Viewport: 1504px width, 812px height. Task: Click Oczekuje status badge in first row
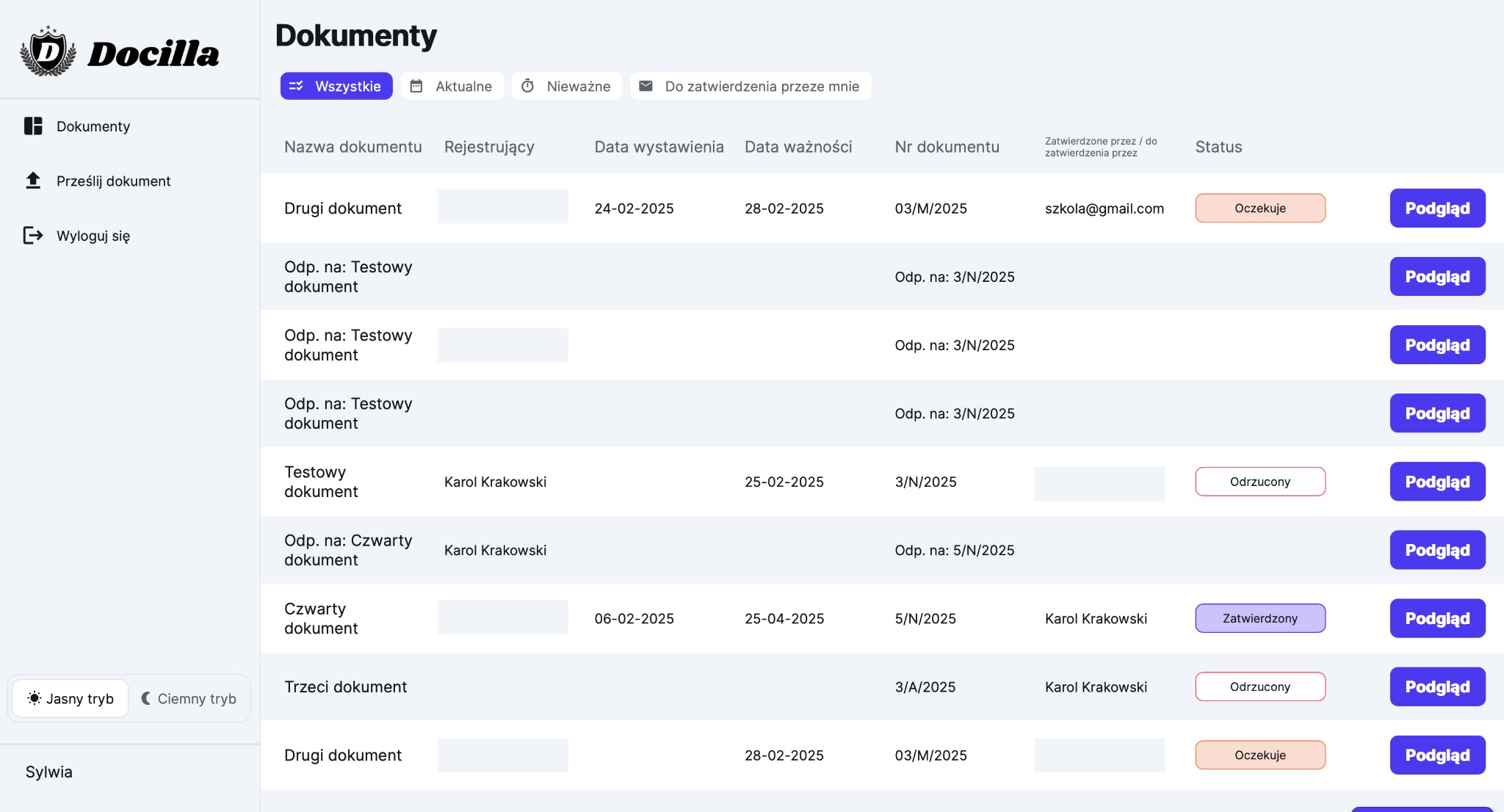pyautogui.click(x=1259, y=209)
